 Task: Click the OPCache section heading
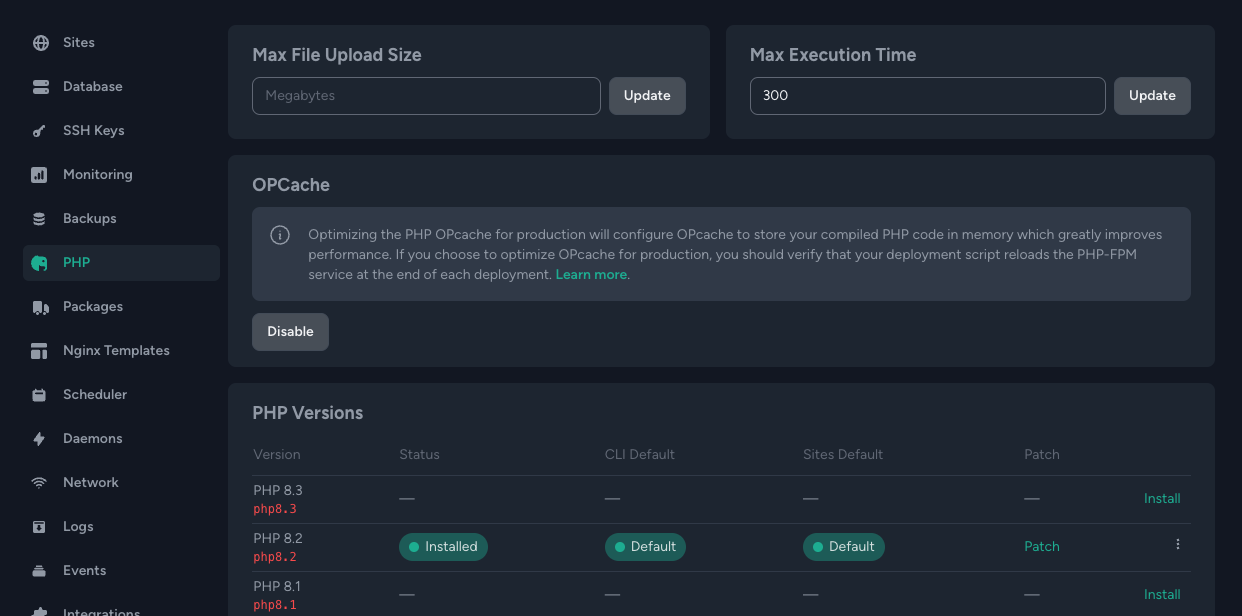291,185
